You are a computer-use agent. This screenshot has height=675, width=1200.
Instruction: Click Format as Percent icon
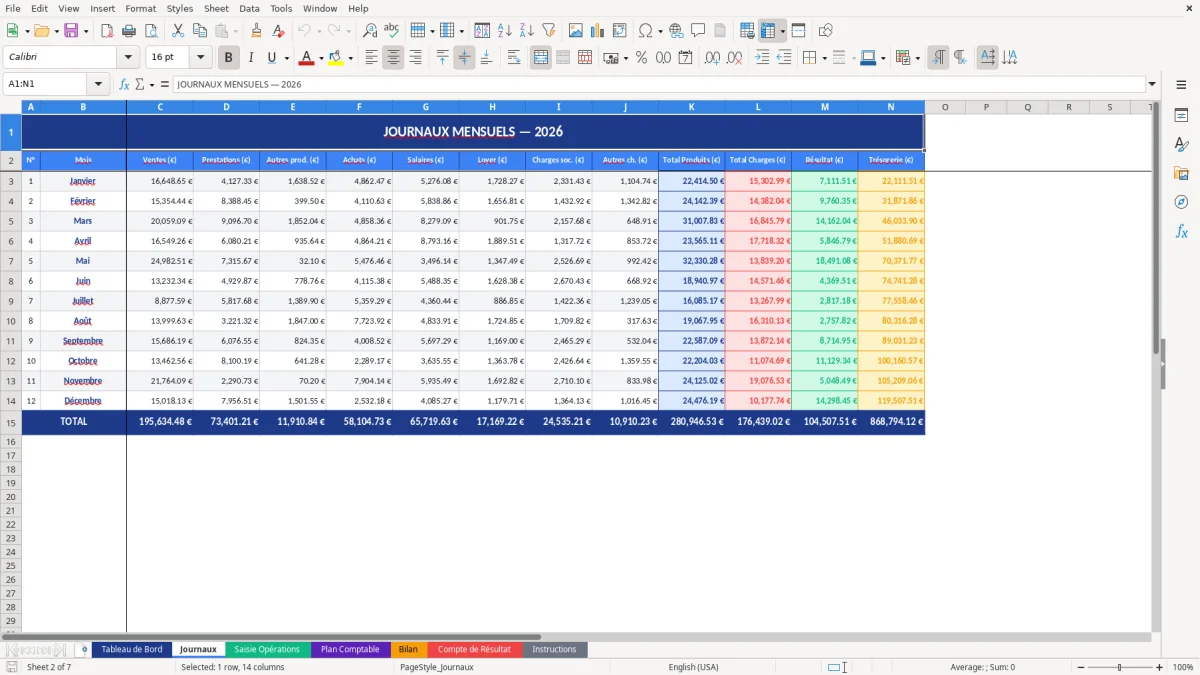tap(641, 58)
